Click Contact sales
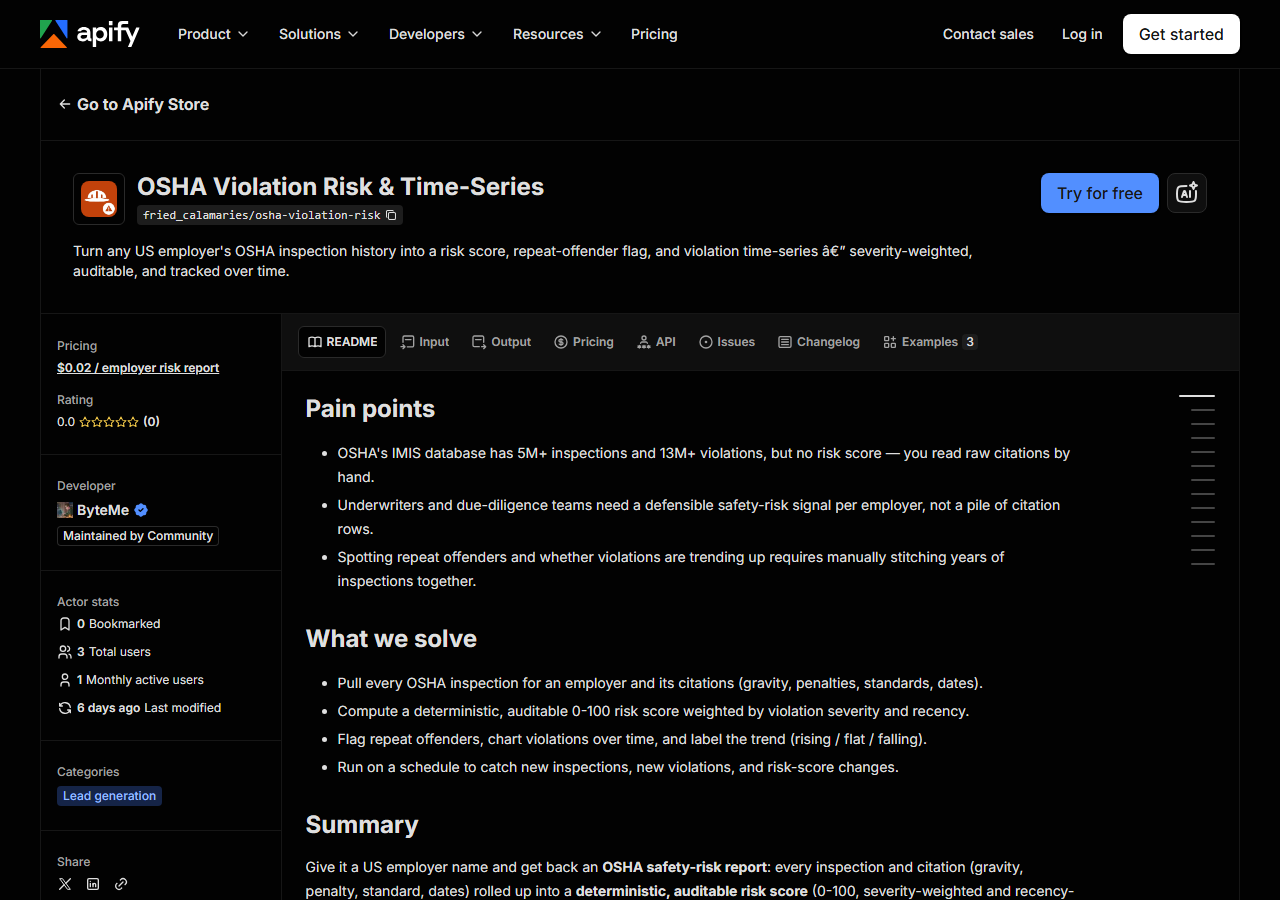This screenshot has width=1280, height=900. coord(988,34)
